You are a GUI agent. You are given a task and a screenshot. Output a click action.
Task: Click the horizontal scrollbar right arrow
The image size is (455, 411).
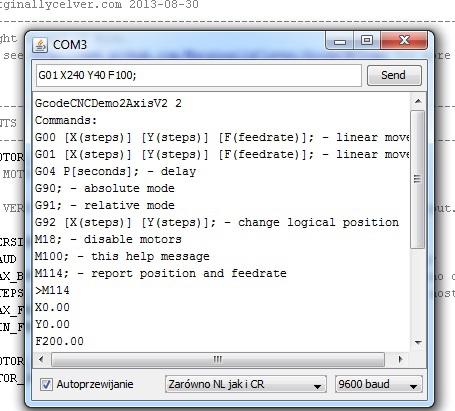coord(400,359)
